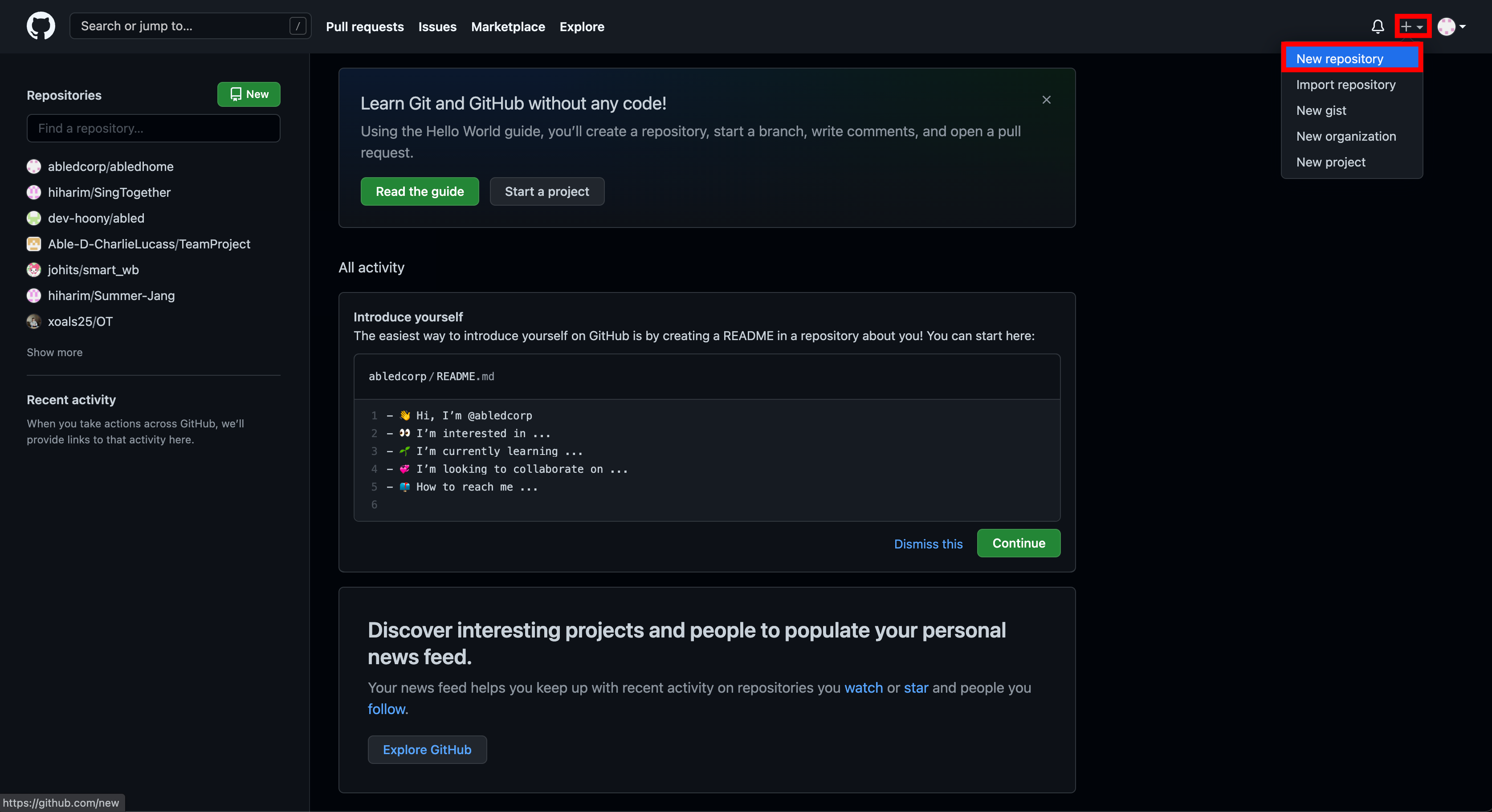
Task: Click the Able-D-CharlieLucass/TeamProject avatar icon
Action: 34,244
